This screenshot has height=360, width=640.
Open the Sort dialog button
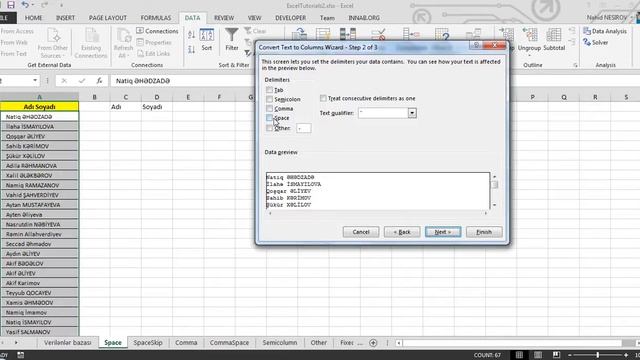coord(207,40)
